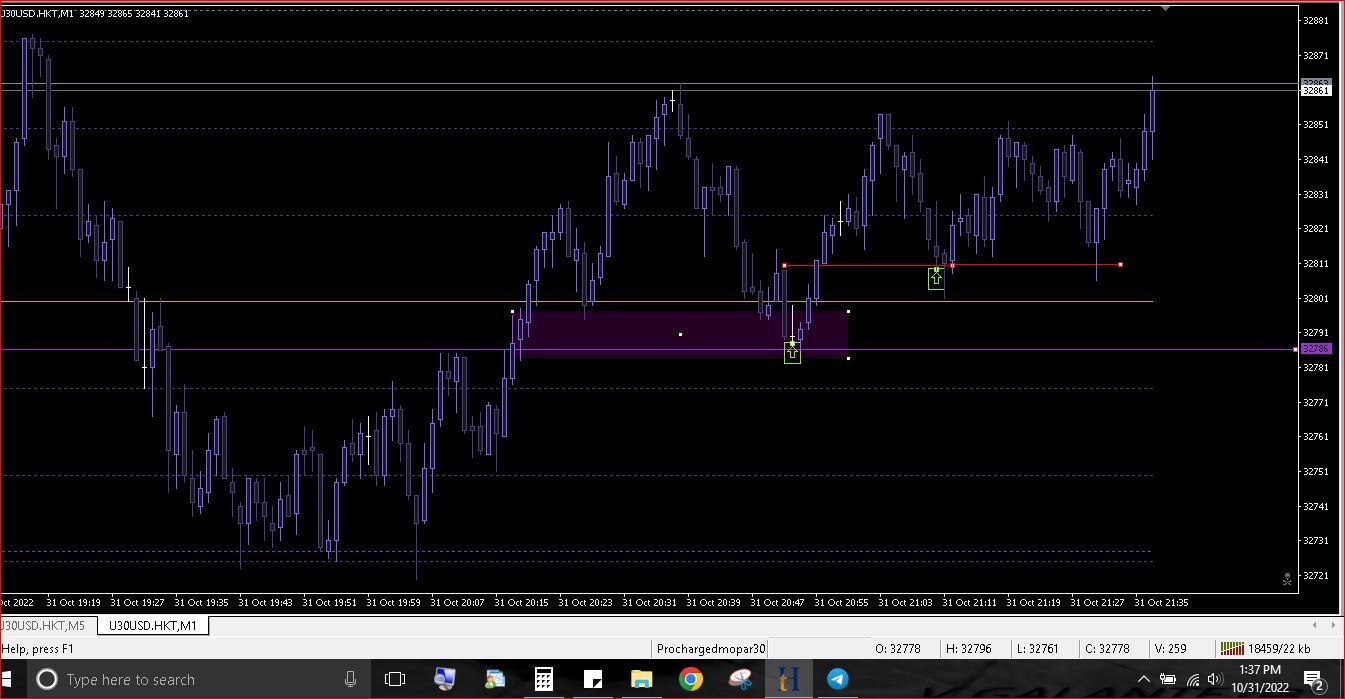Screen dimensions: 1345x699
Task: Open the black-and-white square taskbar app
Action: (x=592, y=680)
